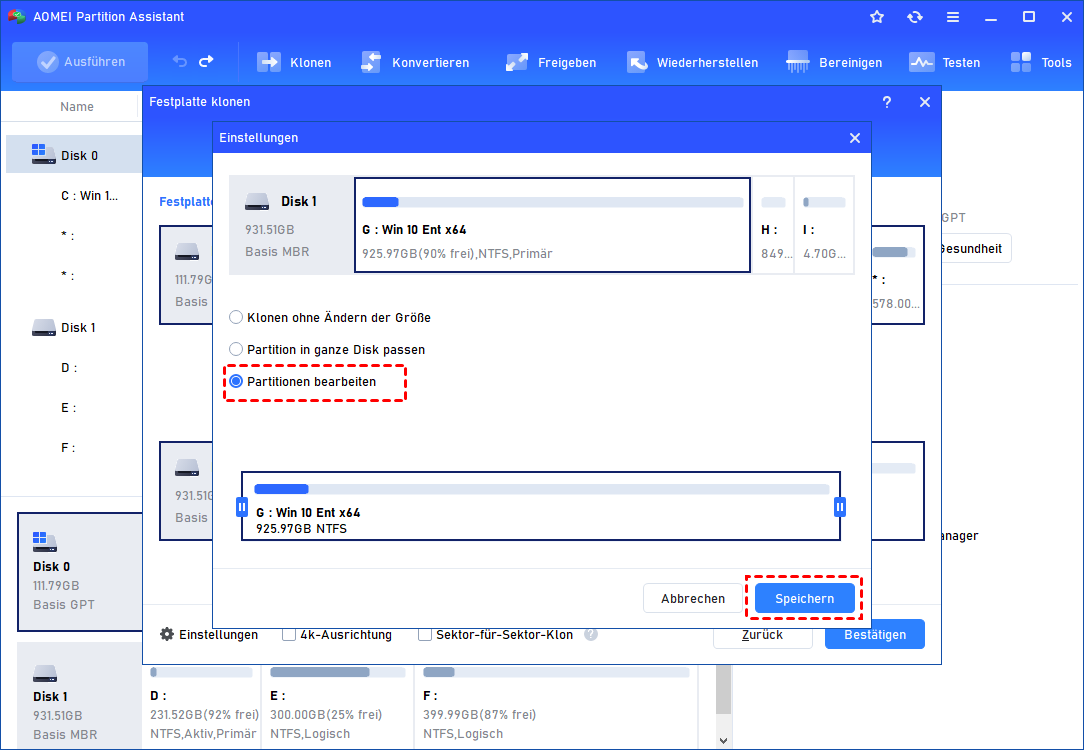Close the Festplatte klonen dialog
This screenshot has width=1084, height=750.
point(925,102)
